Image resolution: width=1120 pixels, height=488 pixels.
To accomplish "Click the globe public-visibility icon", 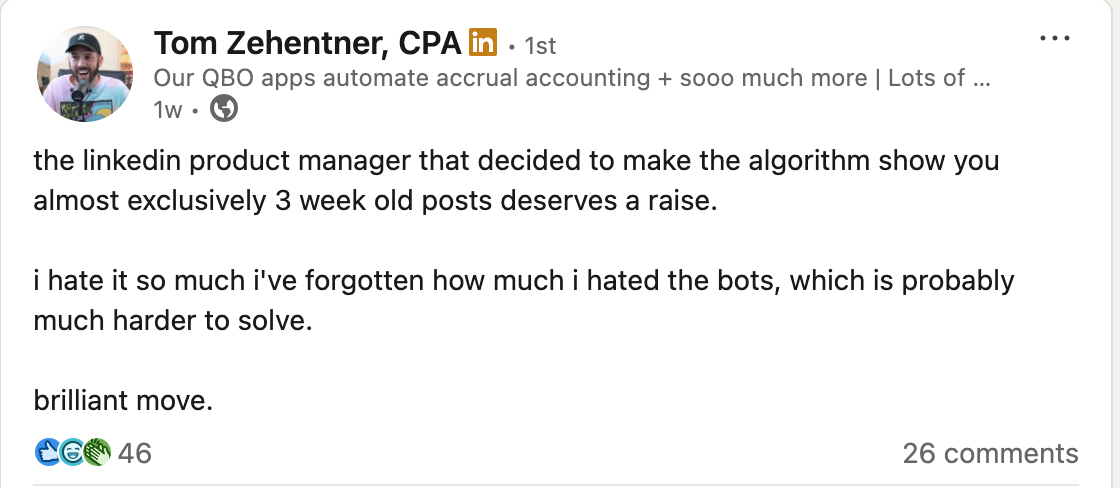I will click(224, 110).
